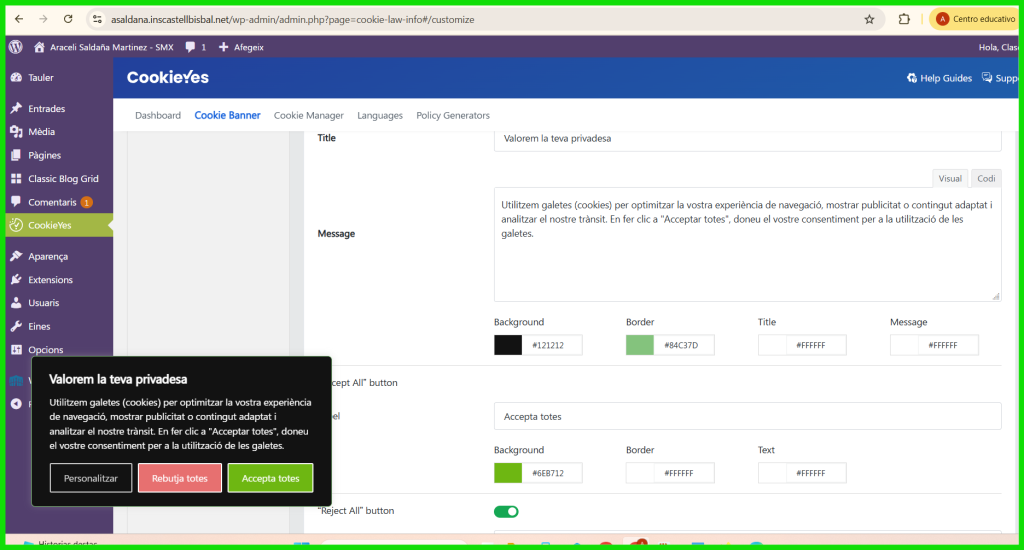Open Help Guides in CookieYes header
The height and width of the screenshot is (550, 1024).
pyautogui.click(x=939, y=78)
